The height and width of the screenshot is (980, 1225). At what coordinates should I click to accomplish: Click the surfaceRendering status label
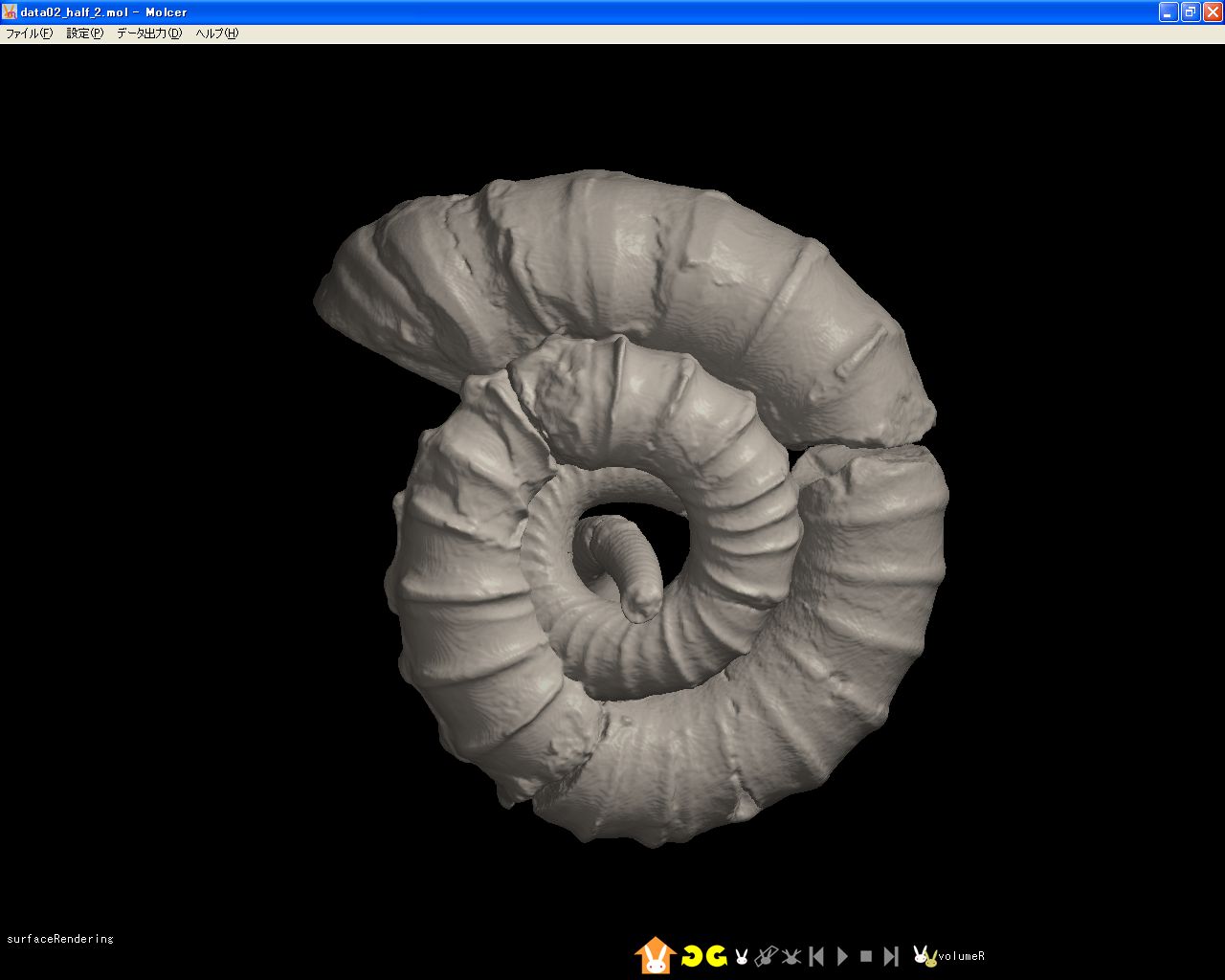pyautogui.click(x=59, y=939)
